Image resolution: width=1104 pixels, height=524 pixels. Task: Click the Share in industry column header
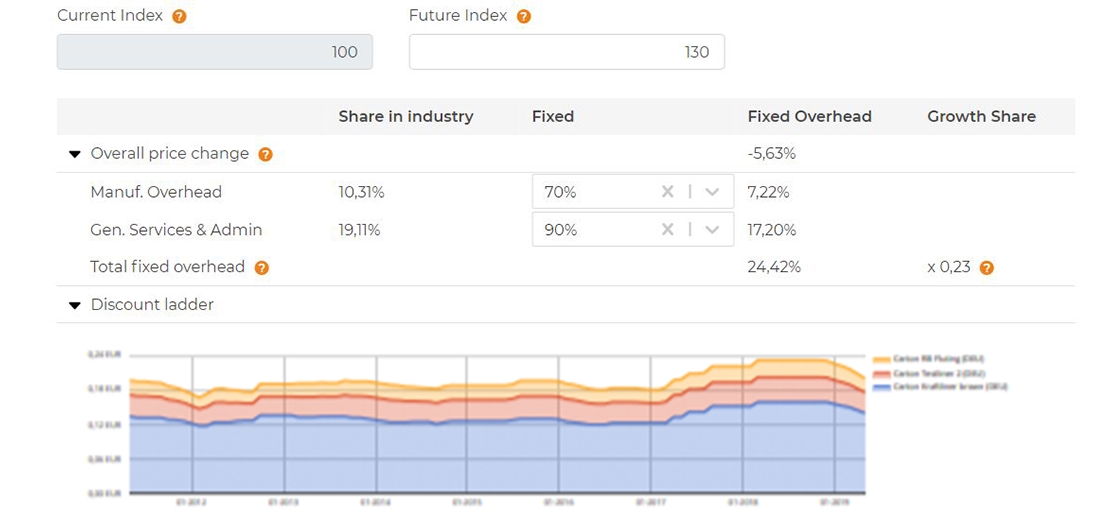[x=405, y=116]
